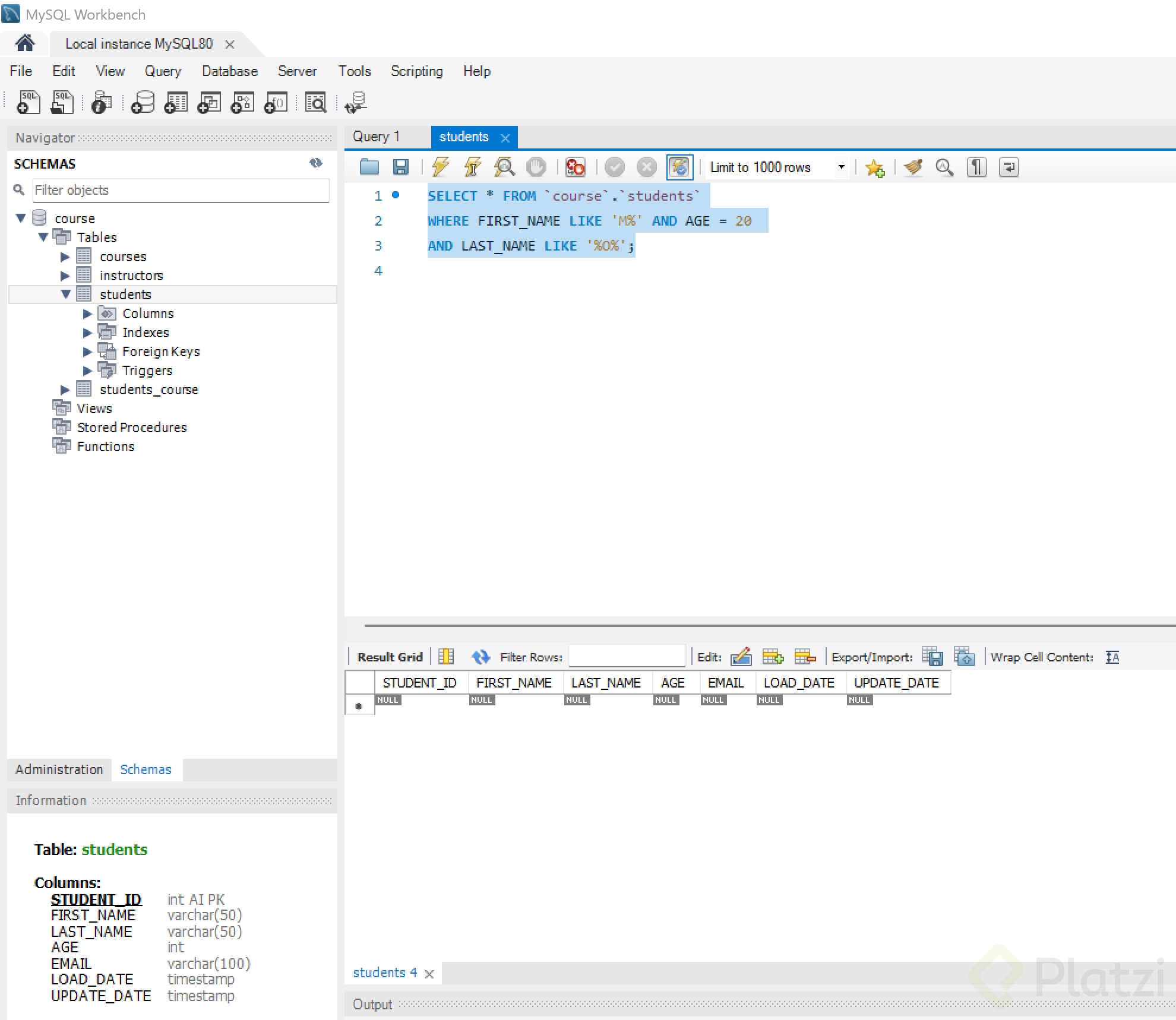
Task: Toggle the auto-commit mode button
Action: tap(679, 167)
